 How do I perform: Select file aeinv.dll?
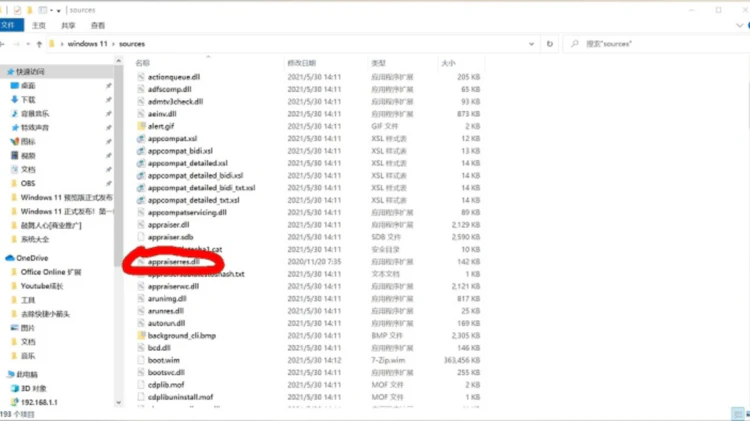[162, 114]
